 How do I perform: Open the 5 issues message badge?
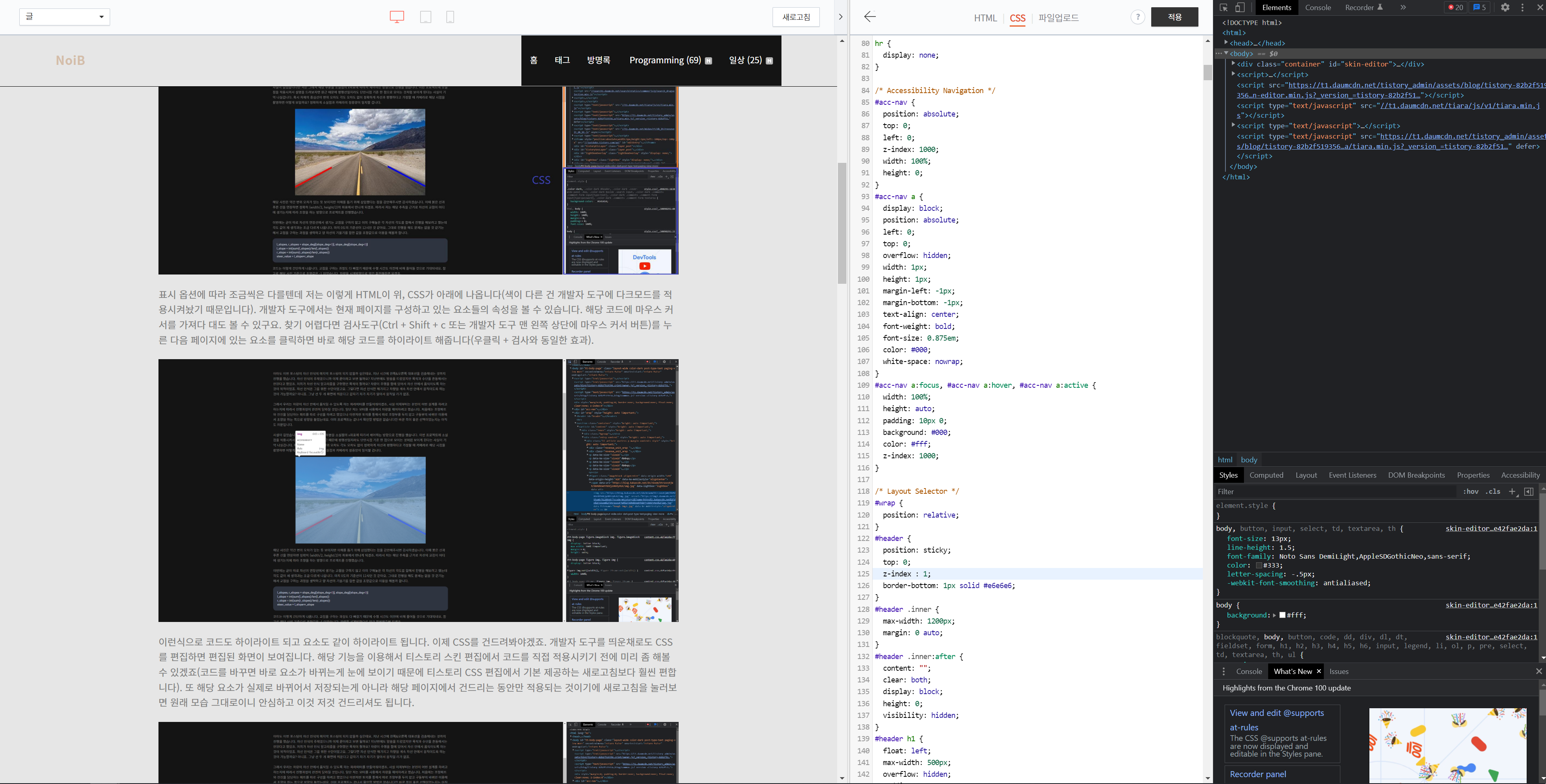tap(1479, 7)
